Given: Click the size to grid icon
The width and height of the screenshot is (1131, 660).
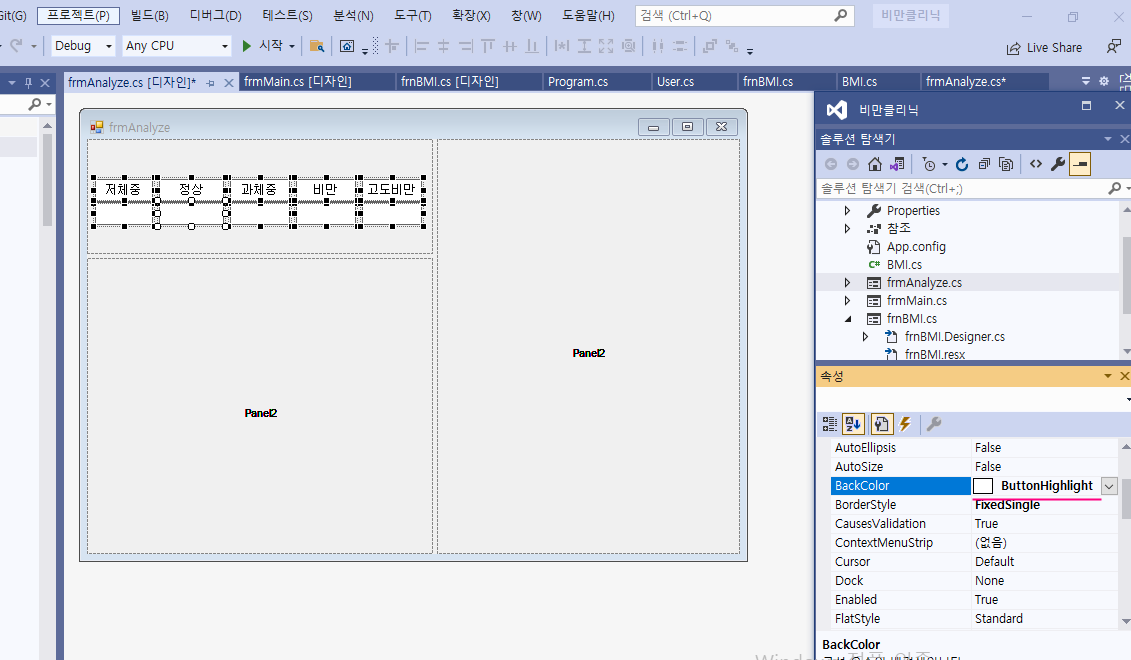Looking at the screenshot, I should (x=628, y=46).
